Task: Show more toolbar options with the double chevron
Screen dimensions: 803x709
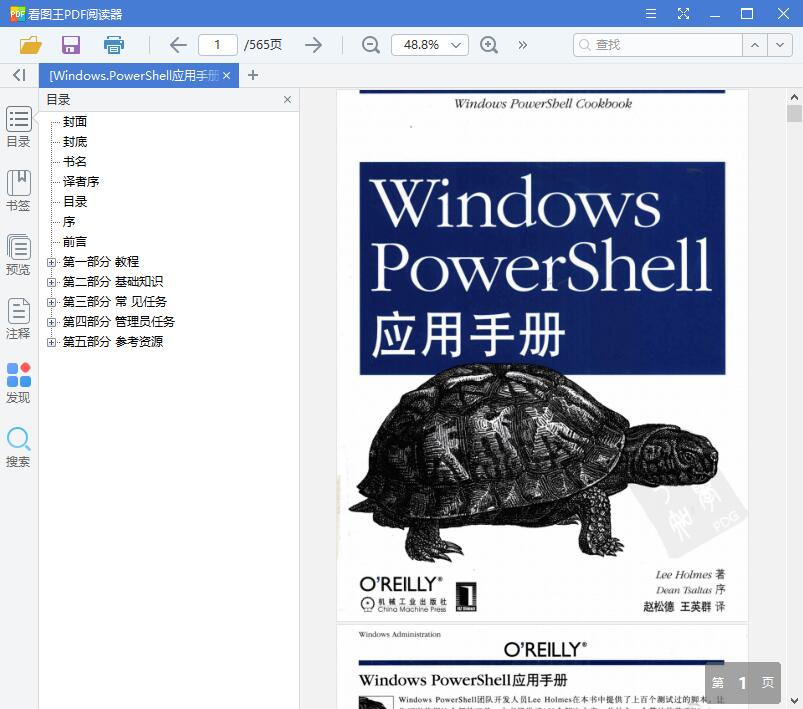Action: coord(522,45)
